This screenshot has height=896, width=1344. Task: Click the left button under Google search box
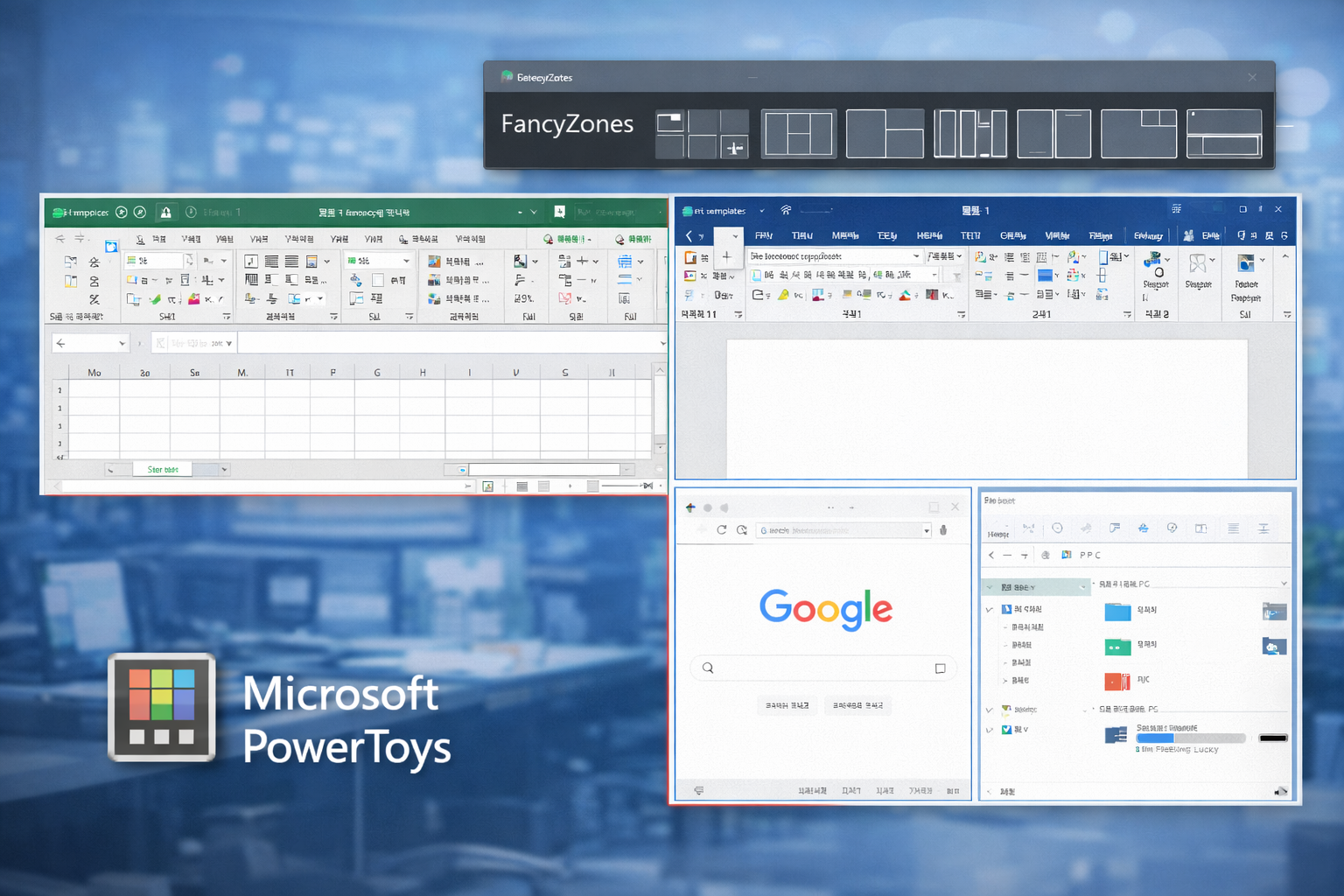(787, 705)
